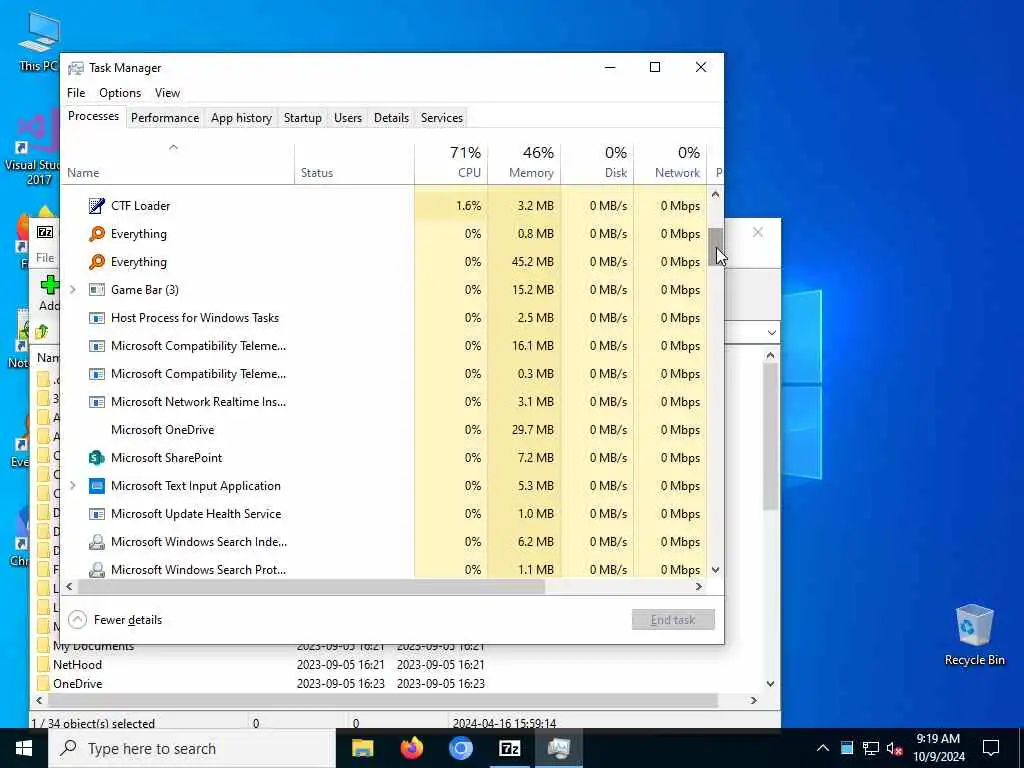Click the Microsoft SharePoint process icon
This screenshot has height=768, width=1024.
click(97, 458)
